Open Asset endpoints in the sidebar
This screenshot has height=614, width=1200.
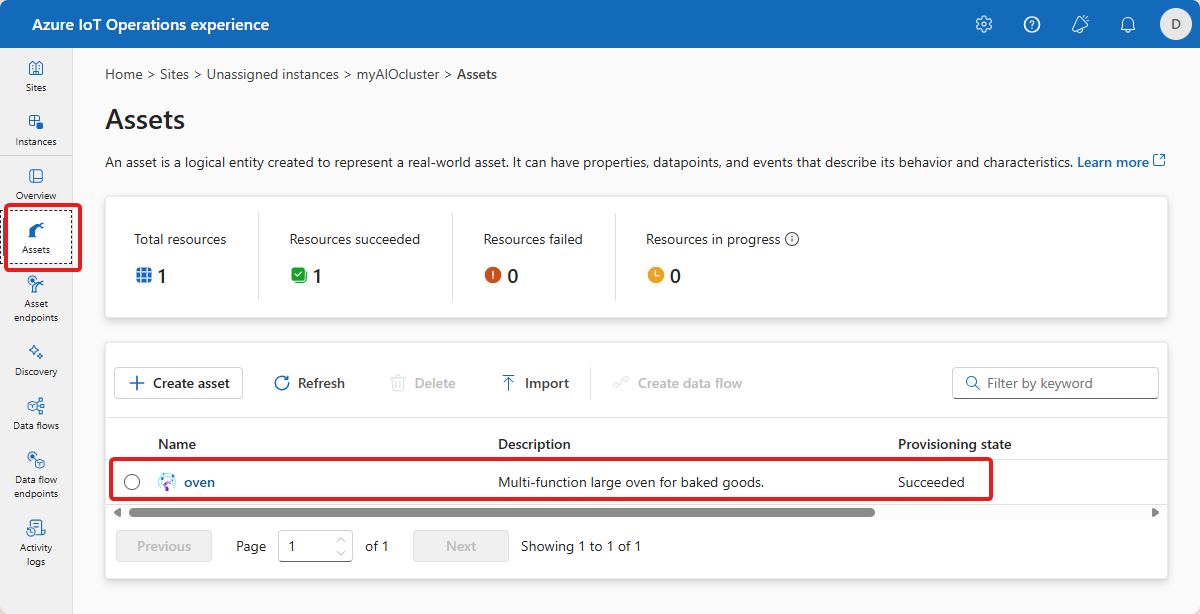[x=36, y=299]
